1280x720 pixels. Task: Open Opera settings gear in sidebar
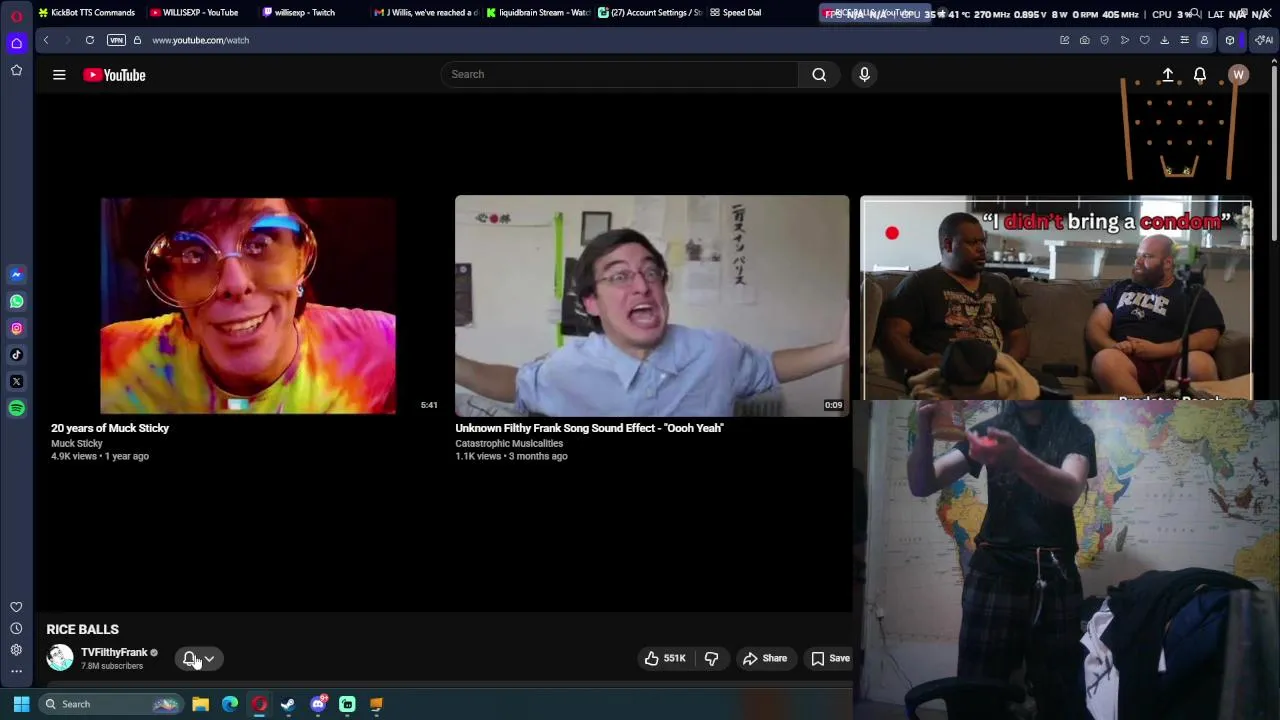click(x=16, y=650)
